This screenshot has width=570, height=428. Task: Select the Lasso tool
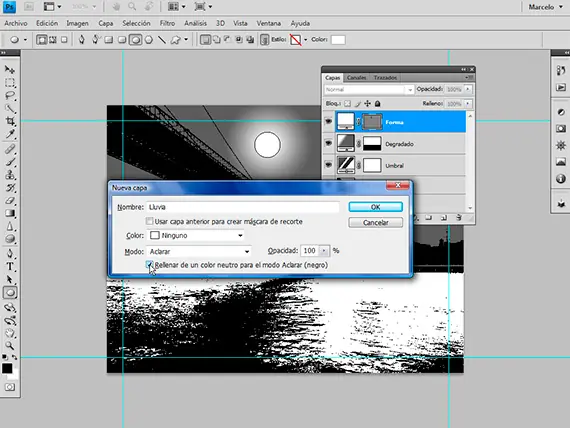[x=10, y=96]
